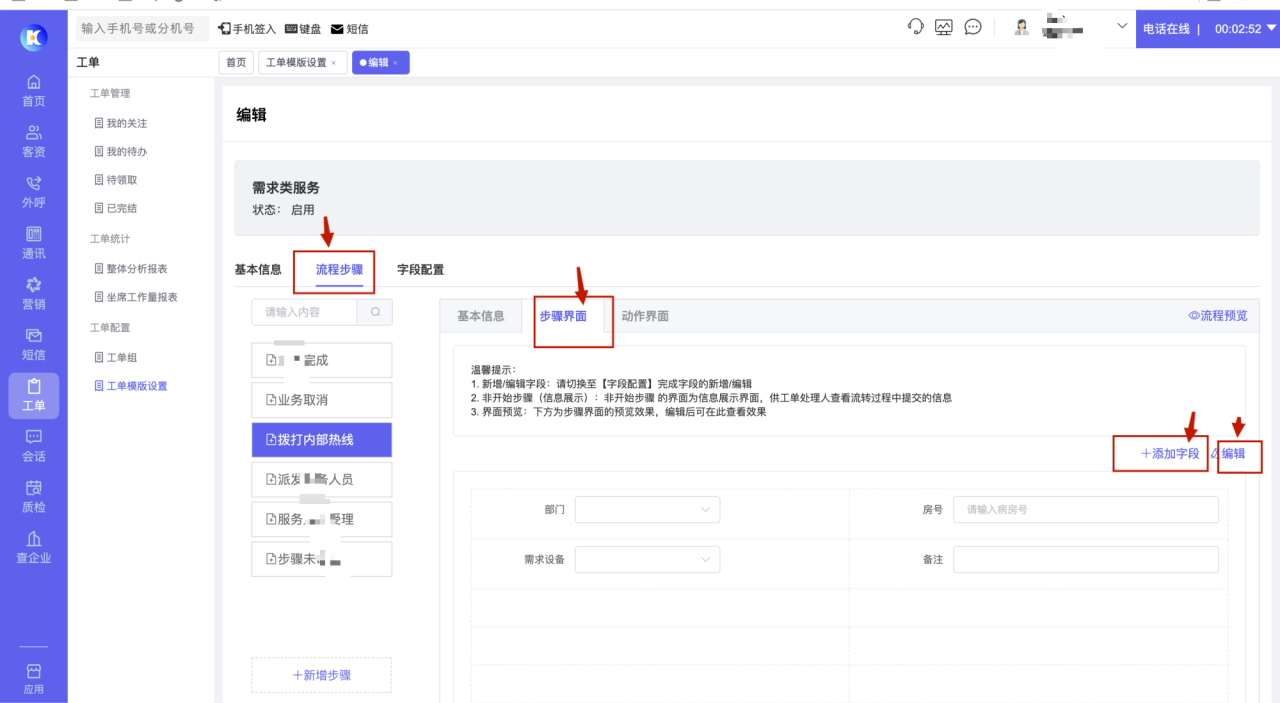Screen dimensions: 1280x703
Task: Click 流程预览 eye icon link
Action: (x=1217, y=316)
